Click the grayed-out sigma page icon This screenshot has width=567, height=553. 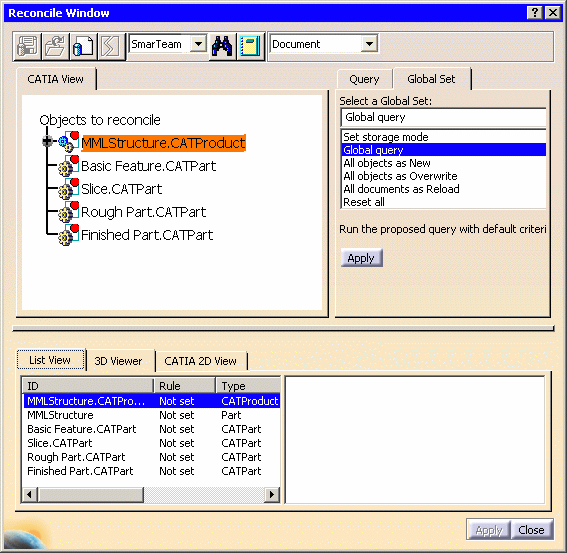pos(111,46)
